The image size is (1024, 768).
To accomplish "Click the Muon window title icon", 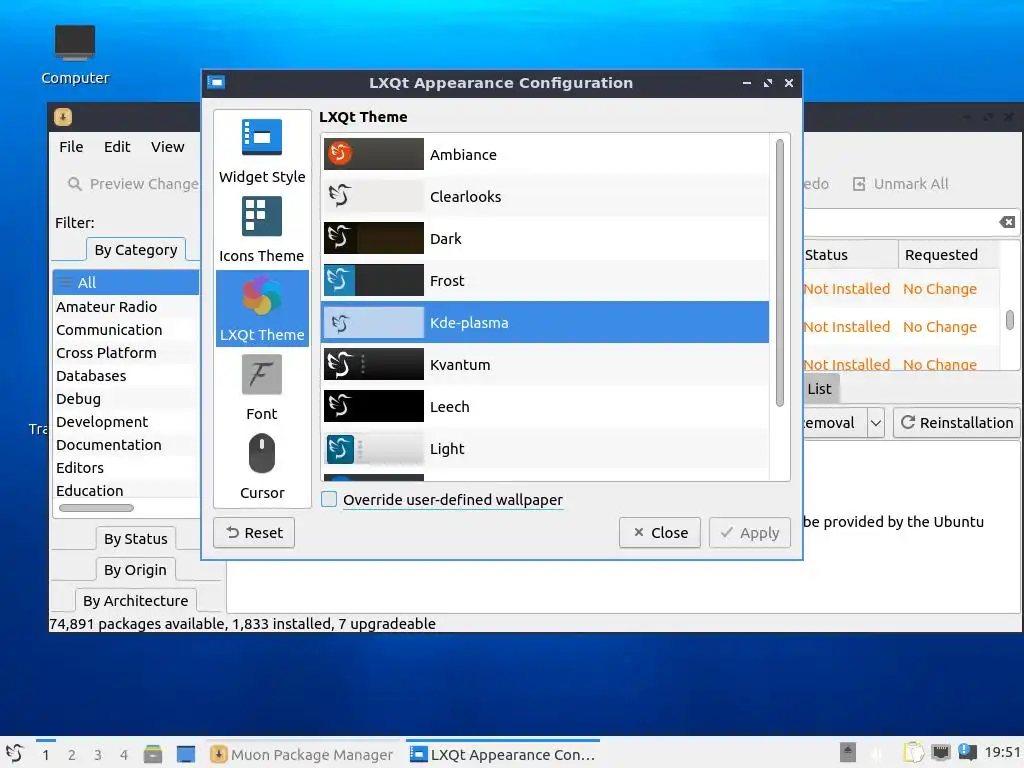I will coord(63,117).
